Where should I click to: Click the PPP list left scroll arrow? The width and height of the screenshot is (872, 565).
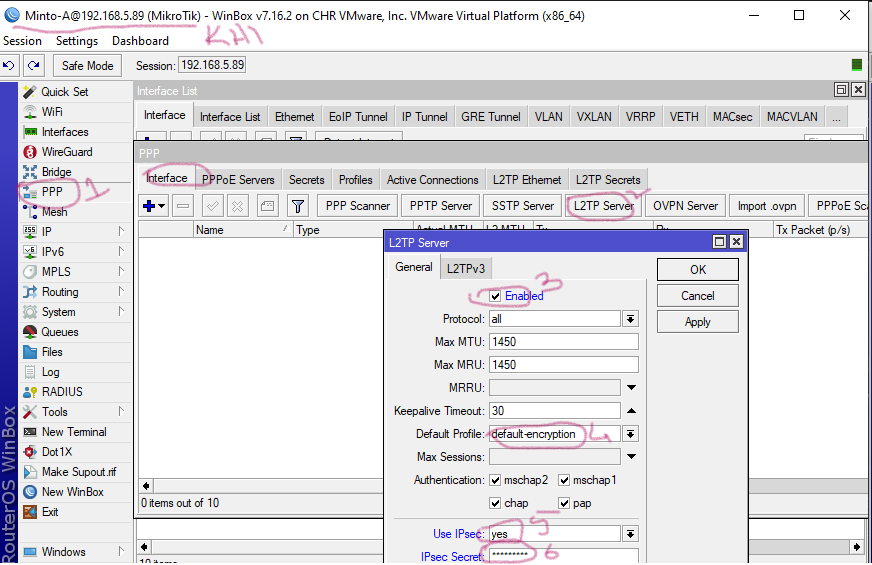point(146,485)
